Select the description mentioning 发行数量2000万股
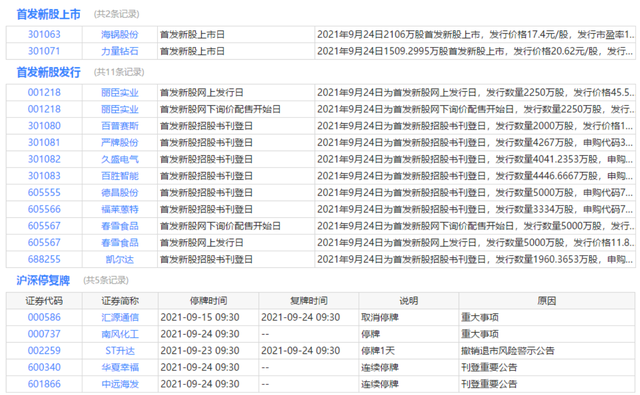This screenshot has width=640, height=395. tap(476, 126)
